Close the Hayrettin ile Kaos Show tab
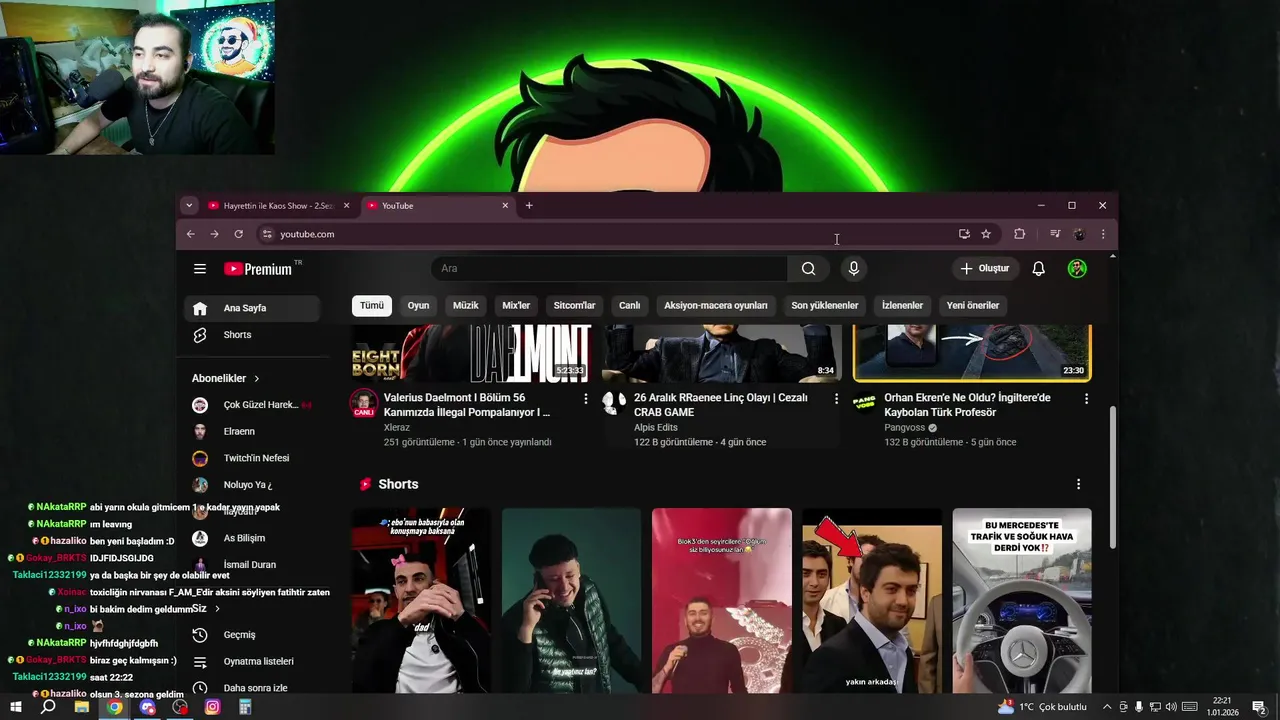The image size is (1280, 720). 346,206
